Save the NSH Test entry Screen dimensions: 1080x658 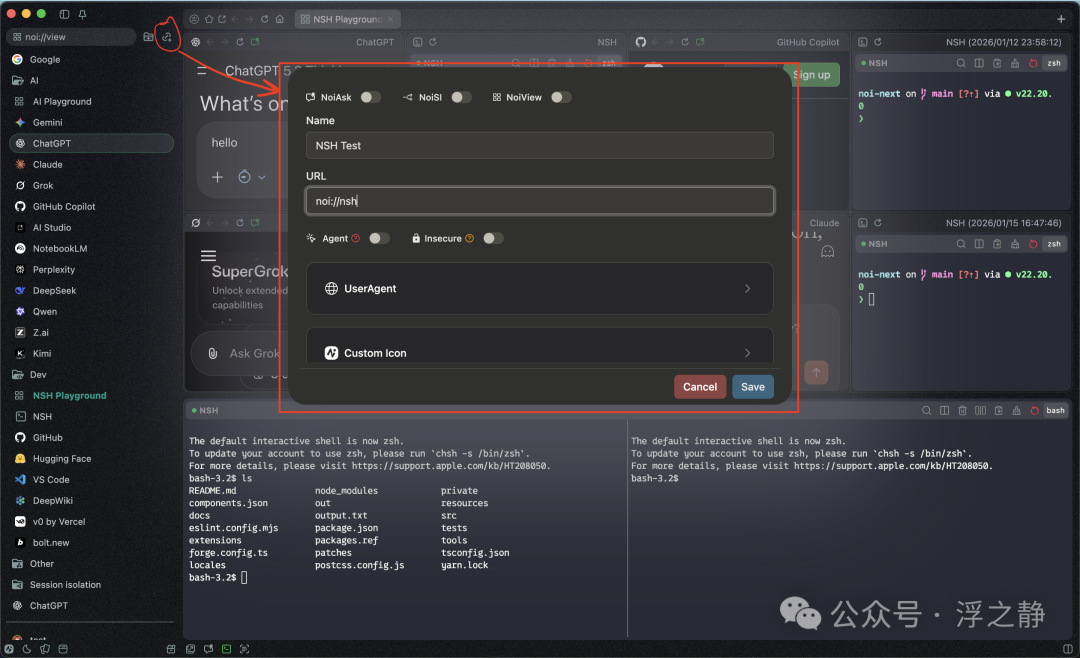(753, 387)
